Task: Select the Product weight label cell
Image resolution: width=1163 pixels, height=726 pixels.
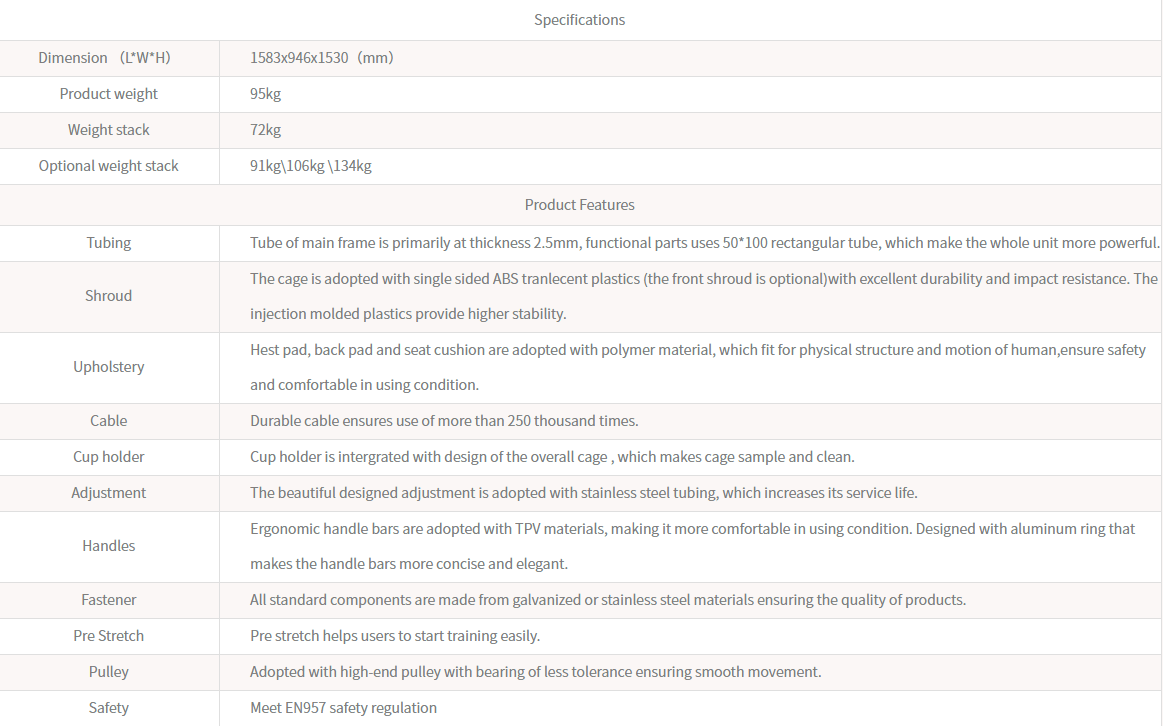Action: 108,94
